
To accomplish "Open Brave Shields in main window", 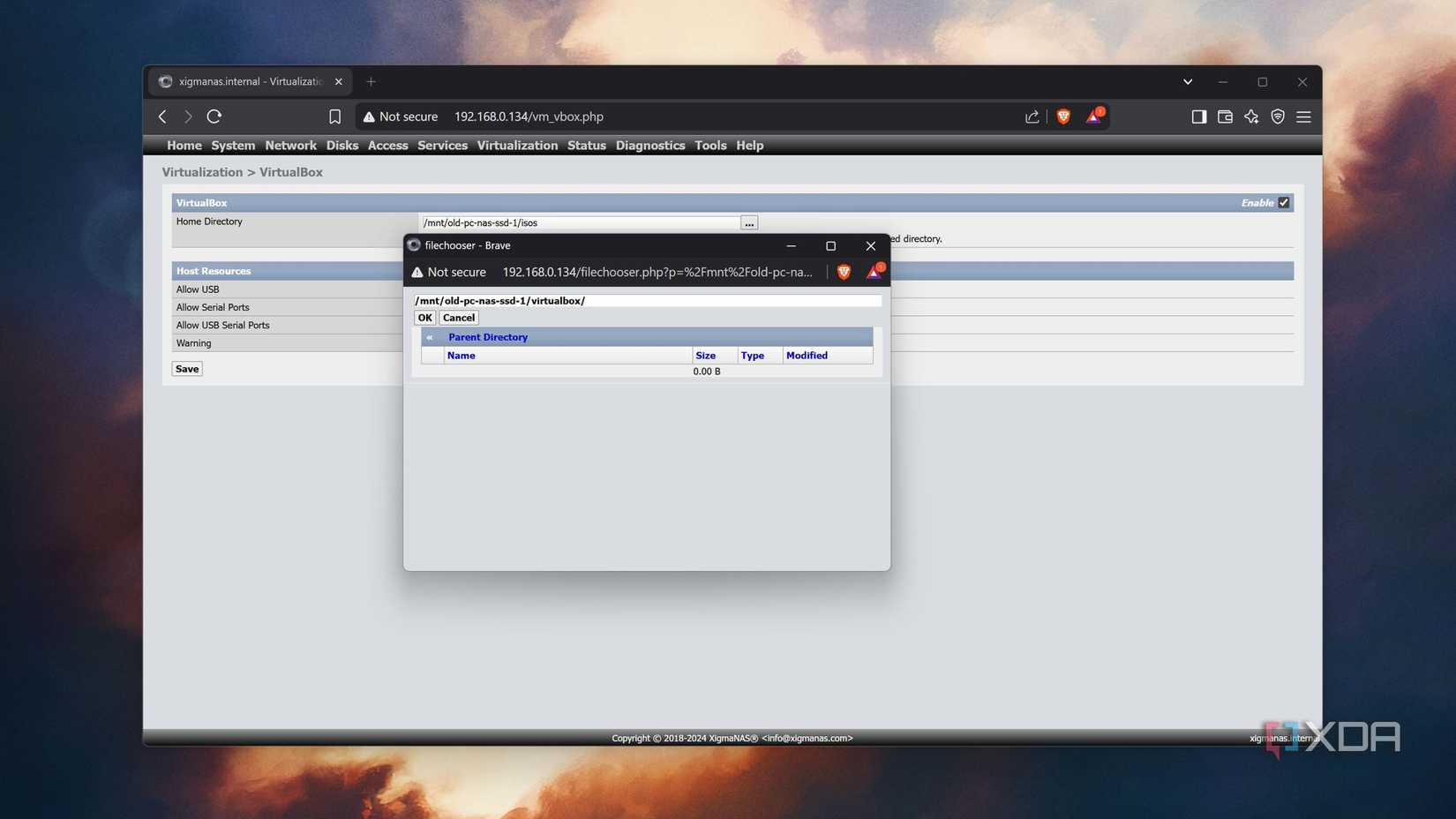I will pyautogui.click(x=1063, y=116).
